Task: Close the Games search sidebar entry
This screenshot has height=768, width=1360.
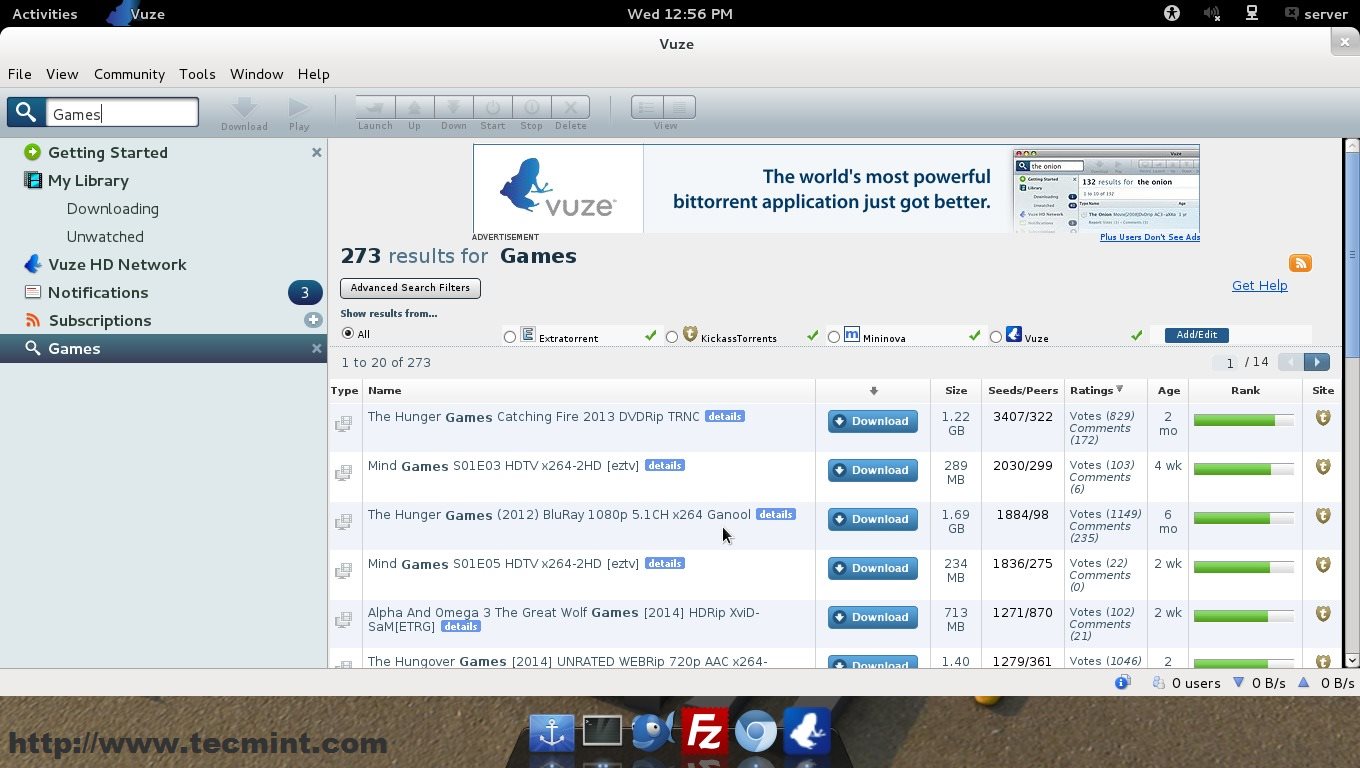Action: click(316, 348)
